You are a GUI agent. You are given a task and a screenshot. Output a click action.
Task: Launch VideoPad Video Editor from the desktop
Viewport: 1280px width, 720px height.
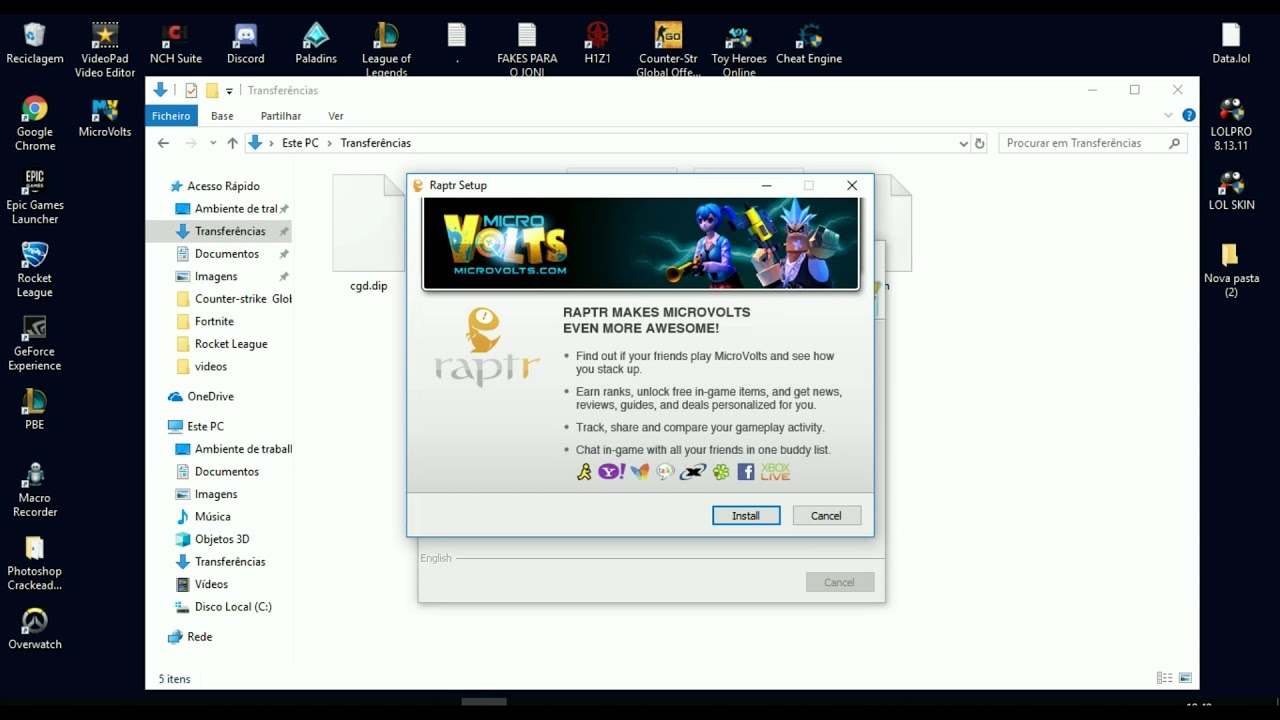point(105,50)
